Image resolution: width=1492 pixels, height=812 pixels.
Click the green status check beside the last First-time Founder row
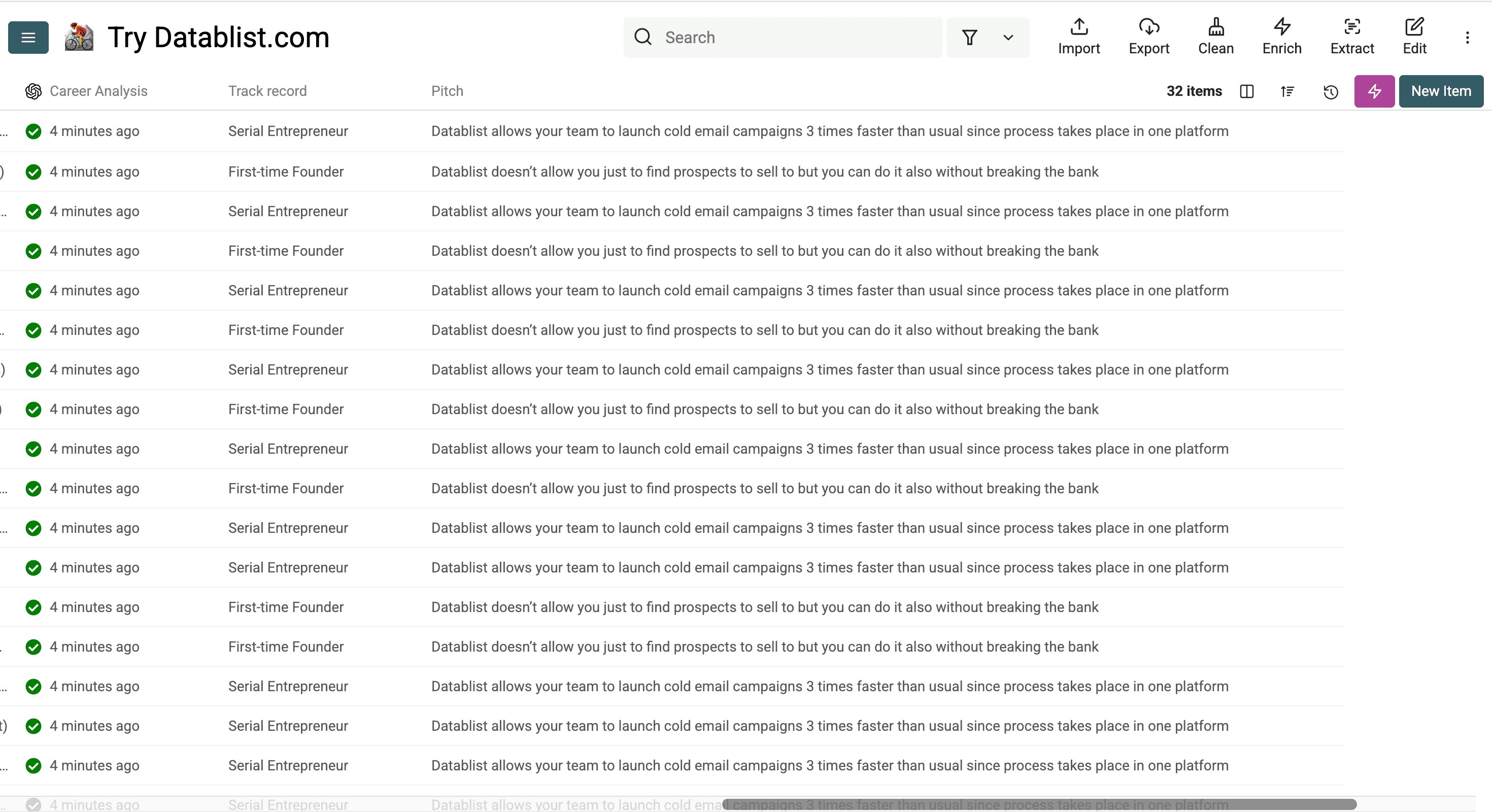point(33,647)
